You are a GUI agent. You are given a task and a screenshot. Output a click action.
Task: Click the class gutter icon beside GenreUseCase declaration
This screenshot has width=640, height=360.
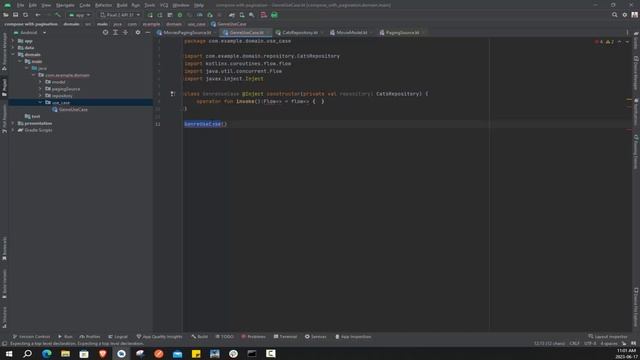pyautogui.click(x=173, y=94)
